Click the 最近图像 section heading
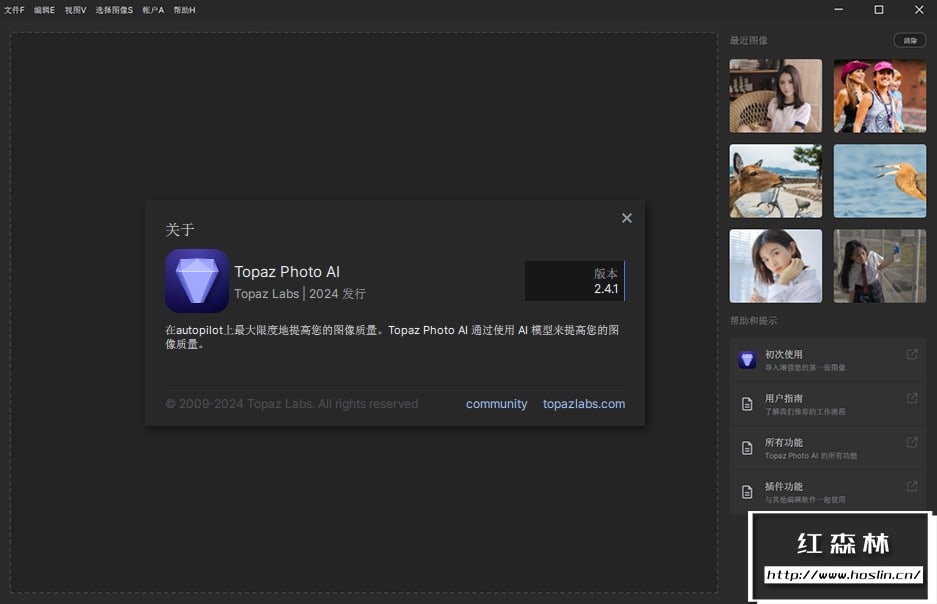The width and height of the screenshot is (937, 604). click(x=749, y=41)
